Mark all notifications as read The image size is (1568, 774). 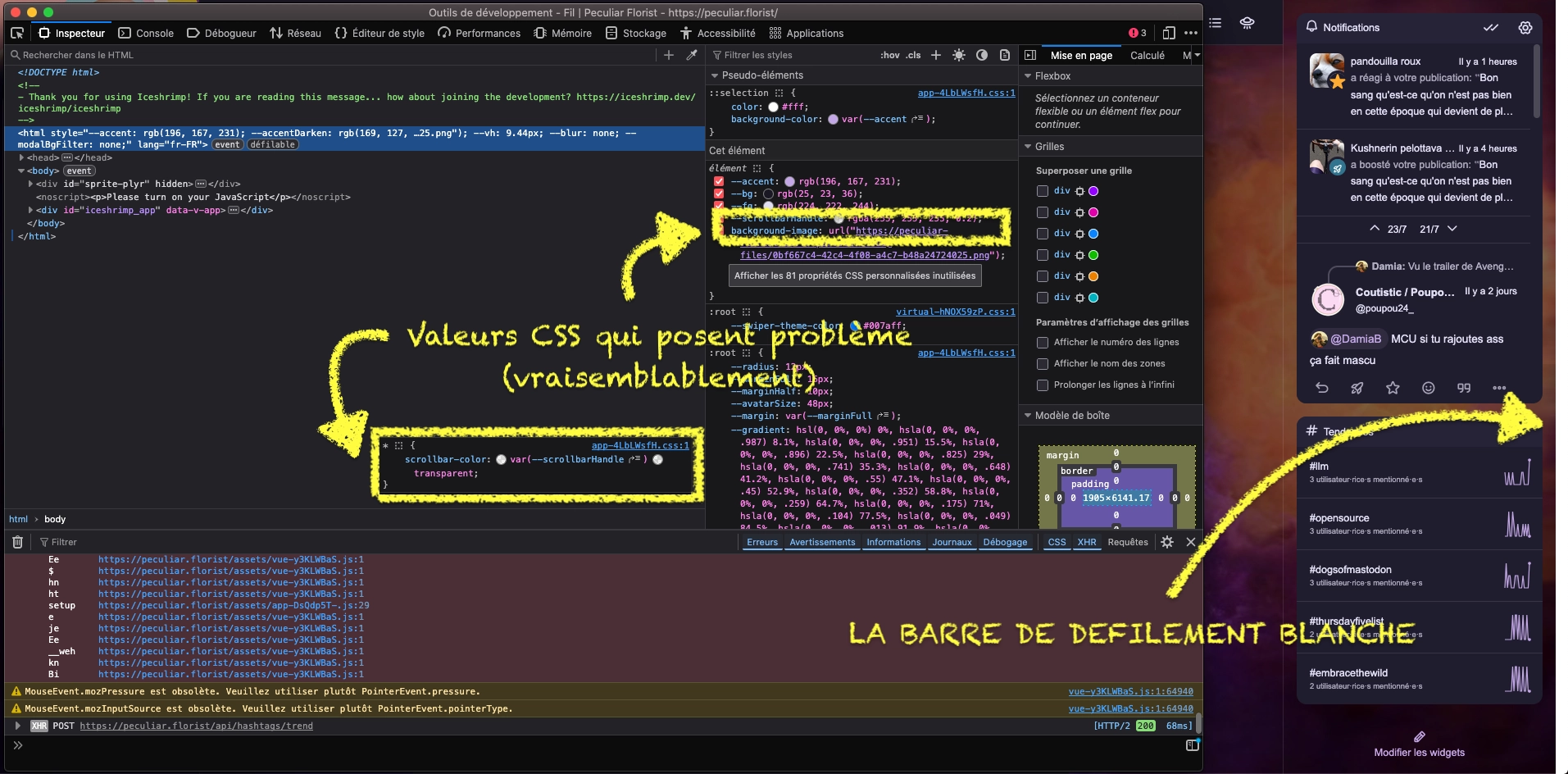(x=1491, y=27)
